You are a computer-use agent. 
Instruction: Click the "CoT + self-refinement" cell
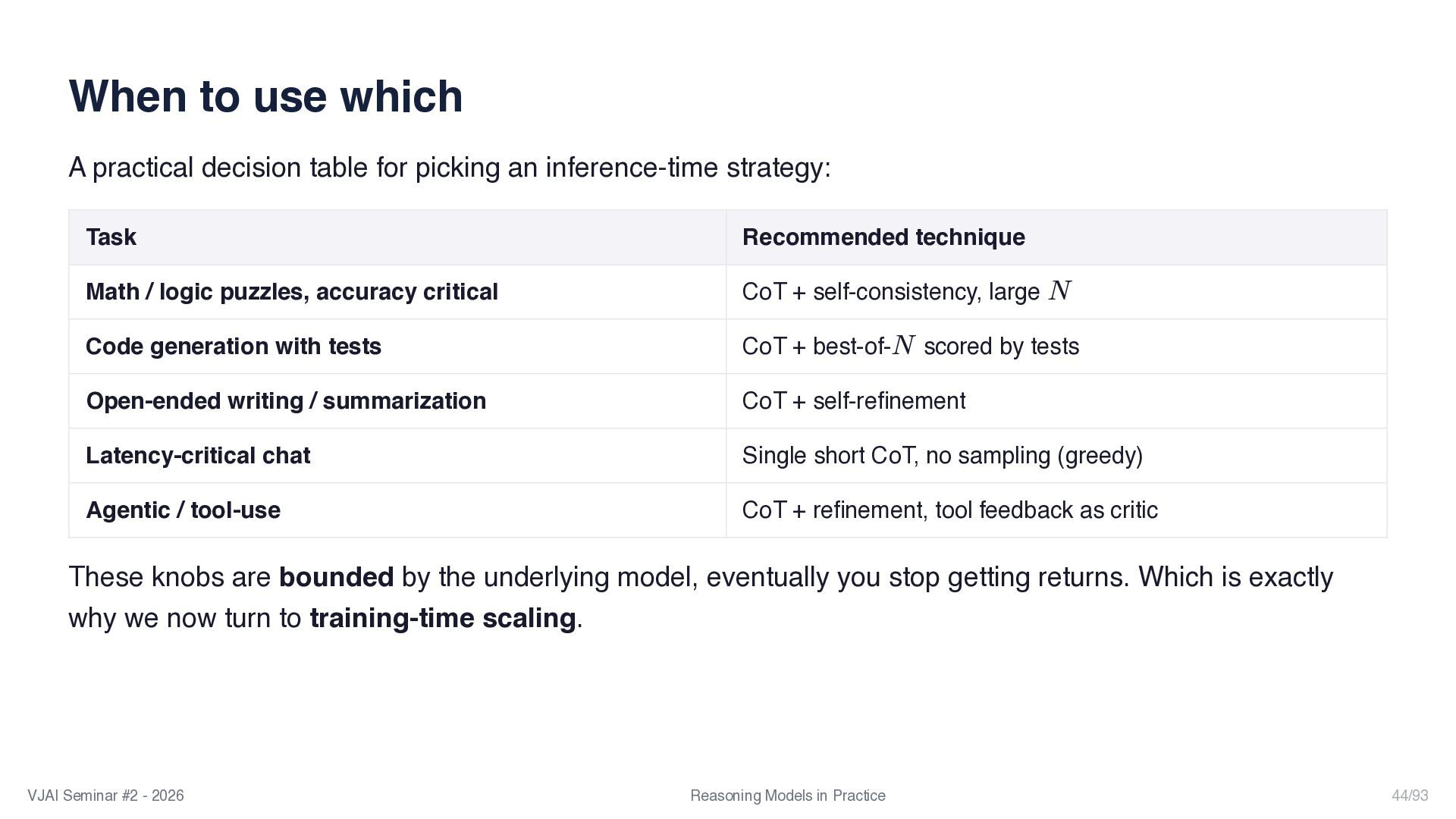(853, 401)
